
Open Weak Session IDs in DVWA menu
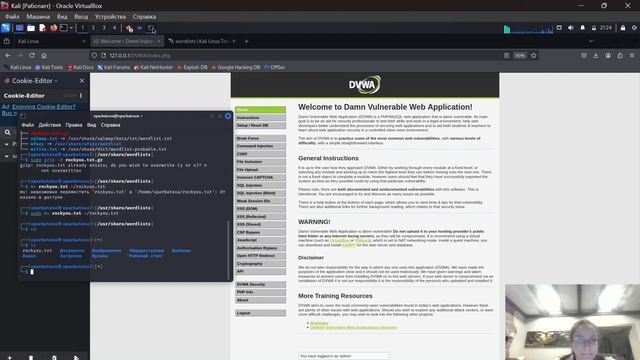260,201
